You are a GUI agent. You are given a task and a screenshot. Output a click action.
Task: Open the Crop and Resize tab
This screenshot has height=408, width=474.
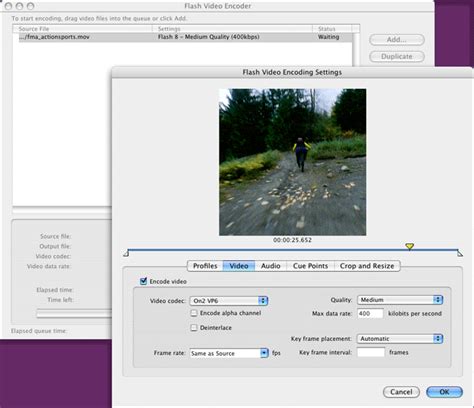coord(367,266)
